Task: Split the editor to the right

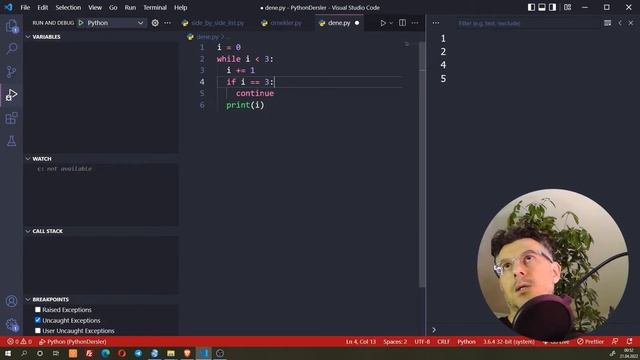Action: click(x=402, y=23)
